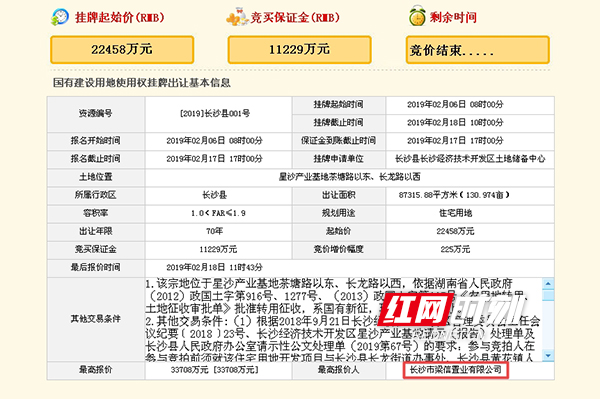
Task: Click the scroll up arrow in conditions box
Action: (x=548, y=283)
